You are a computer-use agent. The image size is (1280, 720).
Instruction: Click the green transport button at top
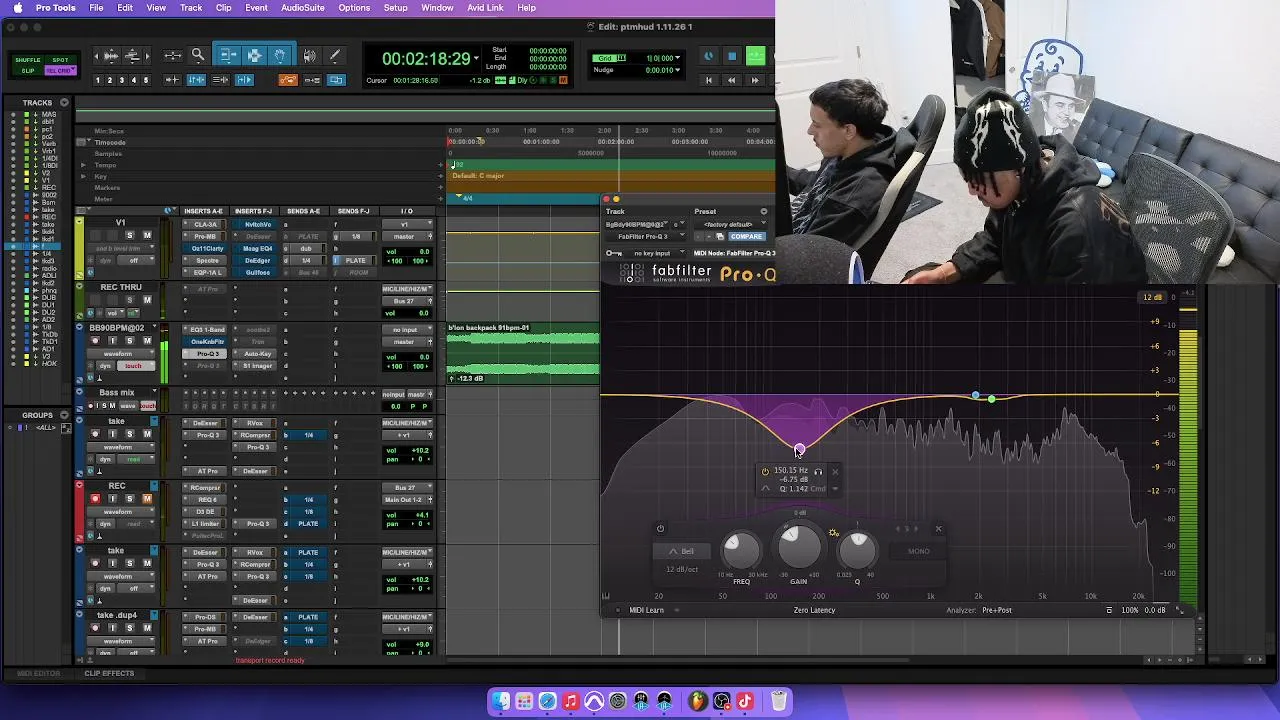pos(755,57)
